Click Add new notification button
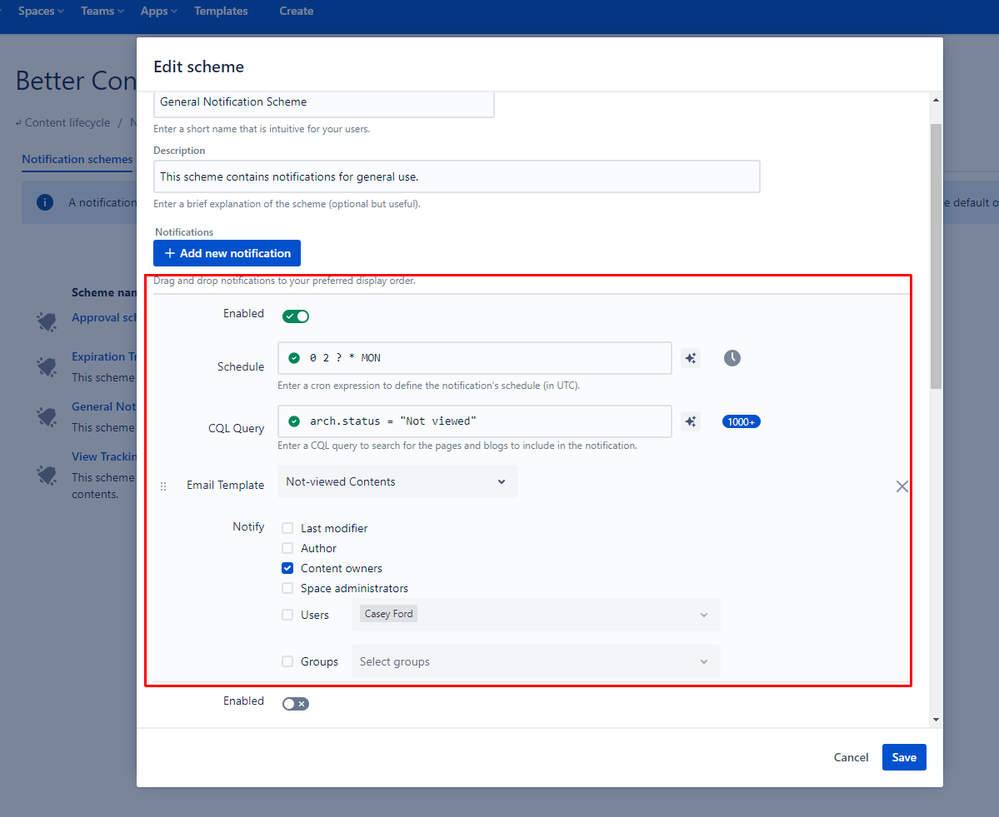 tap(227, 253)
